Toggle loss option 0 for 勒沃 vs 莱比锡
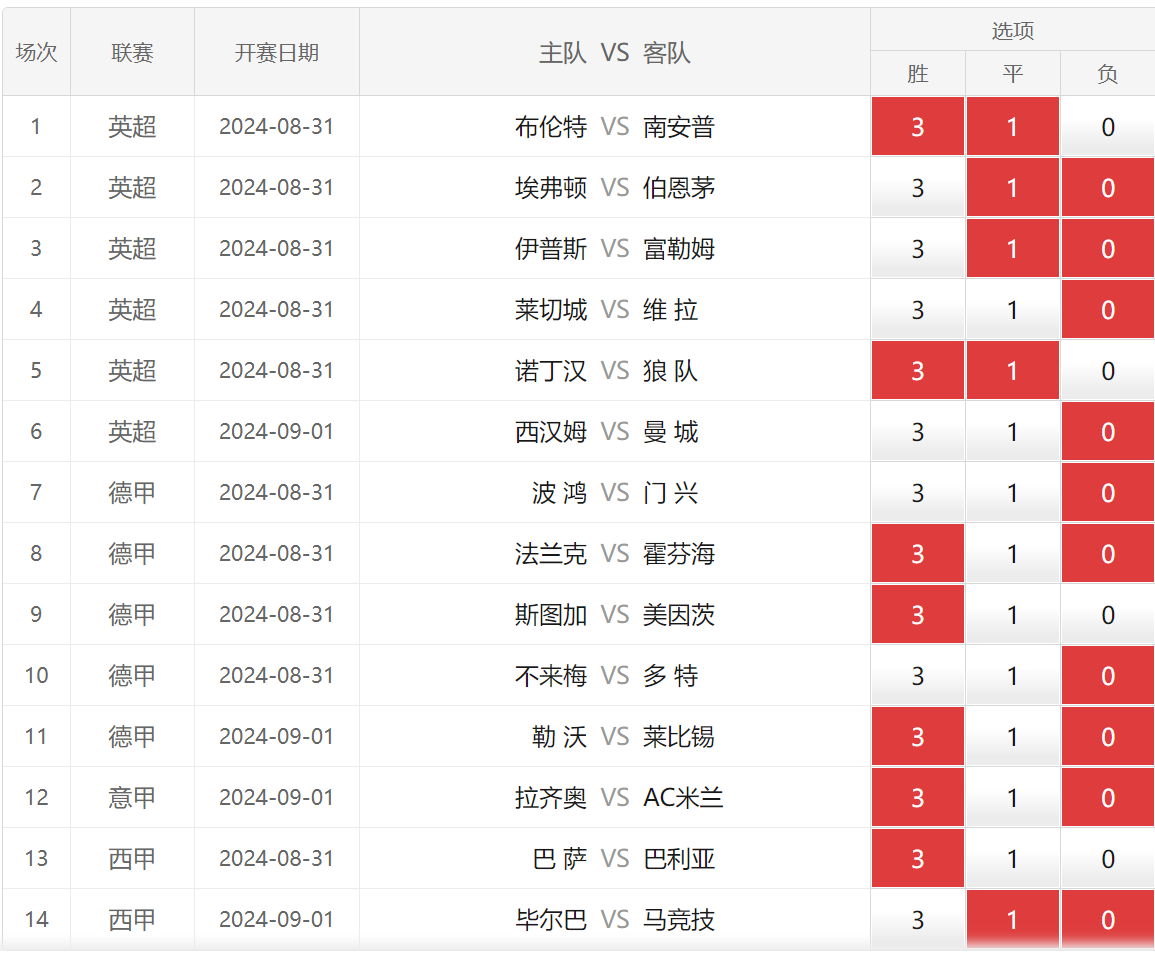The image size is (1155, 957). [1108, 736]
